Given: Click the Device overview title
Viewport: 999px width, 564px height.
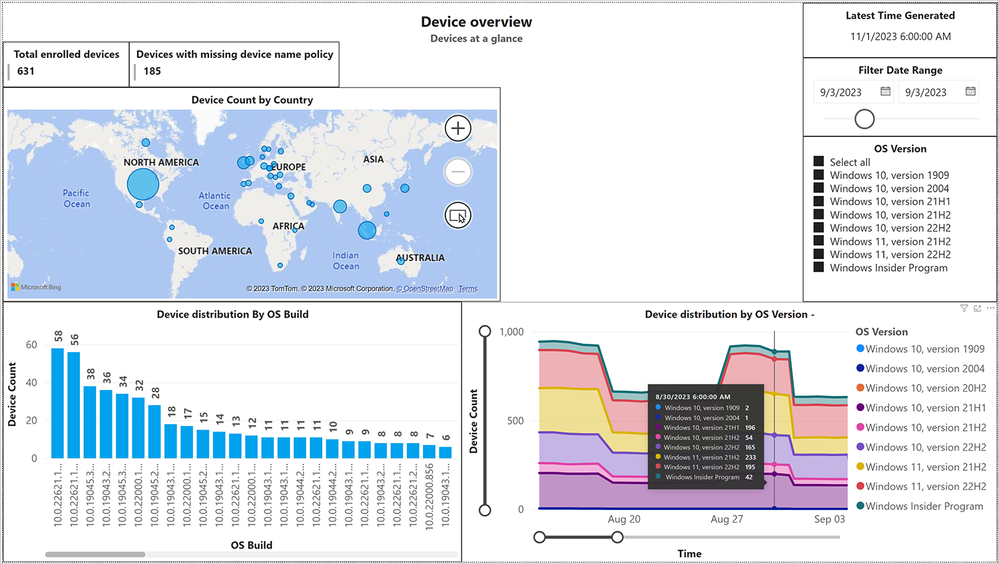Looking at the screenshot, I should pos(476,22).
